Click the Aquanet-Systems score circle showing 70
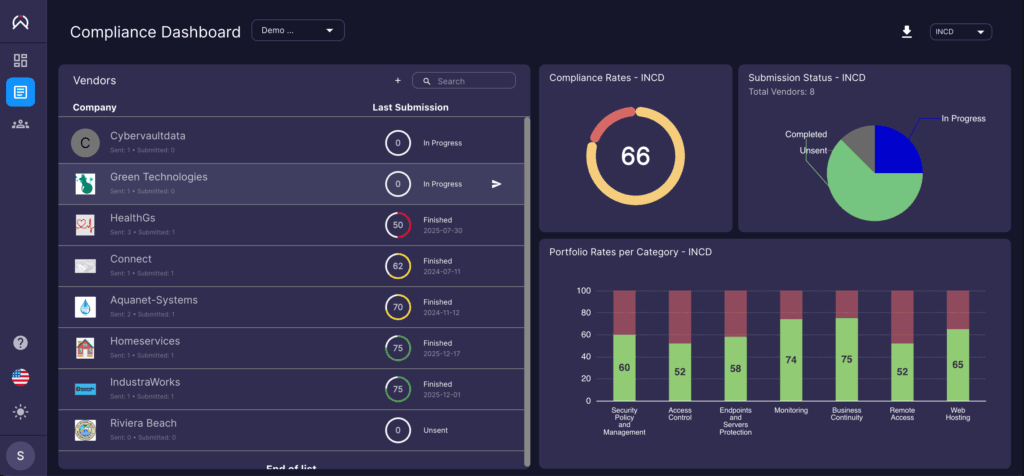 tap(398, 307)
